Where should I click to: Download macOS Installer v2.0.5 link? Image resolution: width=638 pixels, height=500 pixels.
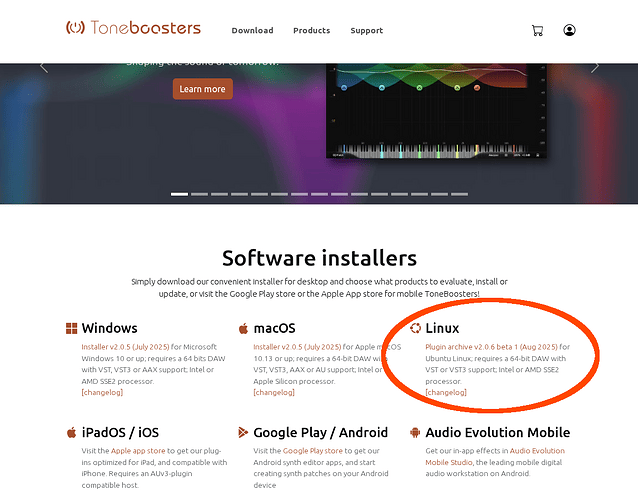click(x=297, y=347)
